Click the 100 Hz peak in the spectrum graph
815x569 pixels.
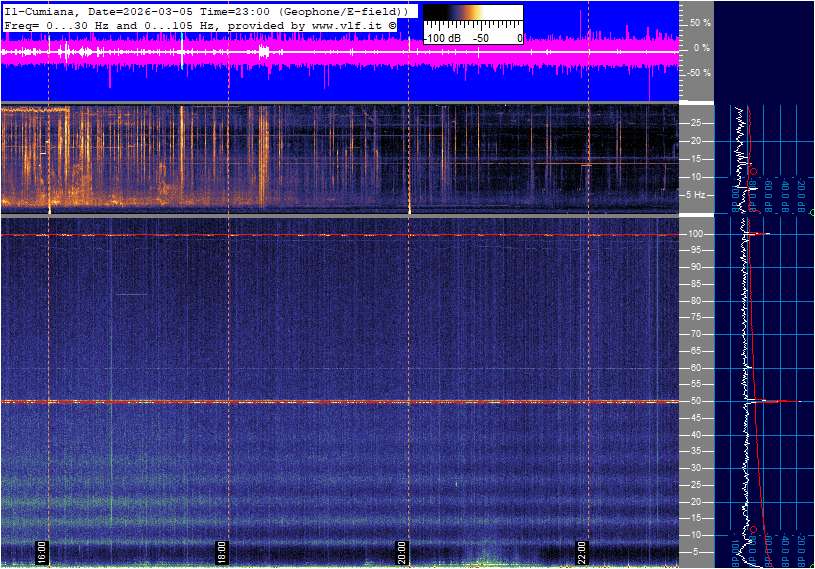point(760,234)
